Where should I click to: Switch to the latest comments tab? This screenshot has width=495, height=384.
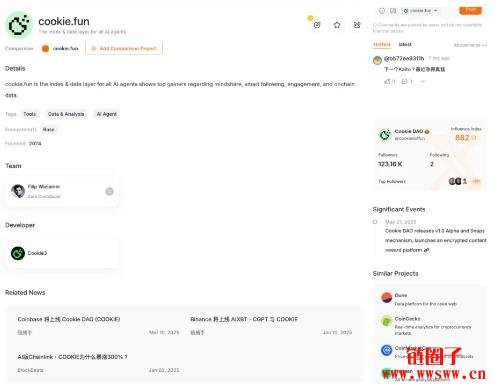click(x=405, y=44)
